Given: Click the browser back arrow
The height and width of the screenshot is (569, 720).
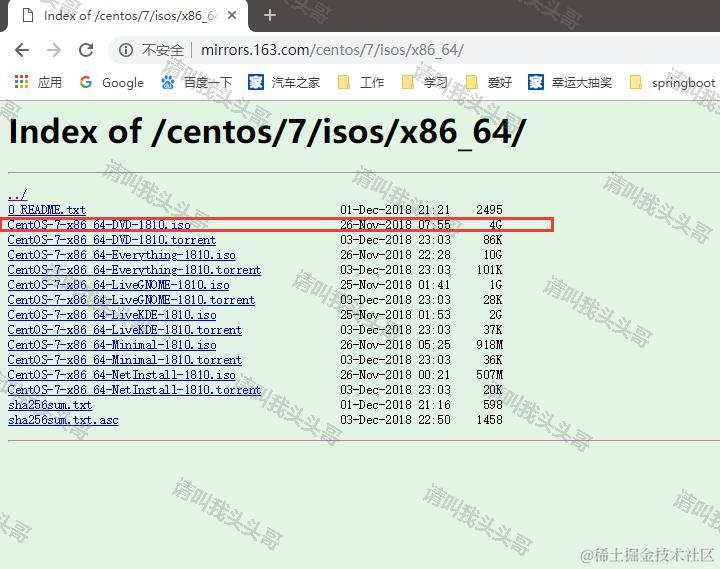Looking at the screenshot, I should [x=22, y=50].
